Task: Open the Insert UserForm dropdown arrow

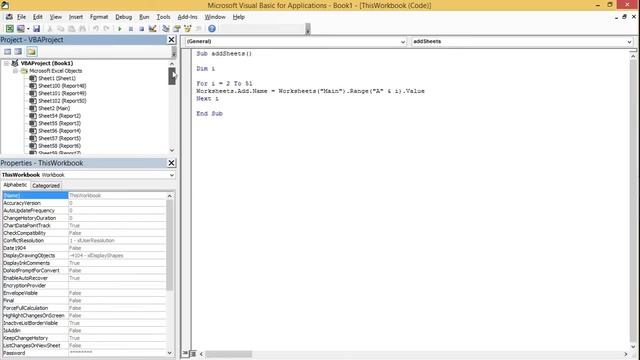Action: [28, 29]
